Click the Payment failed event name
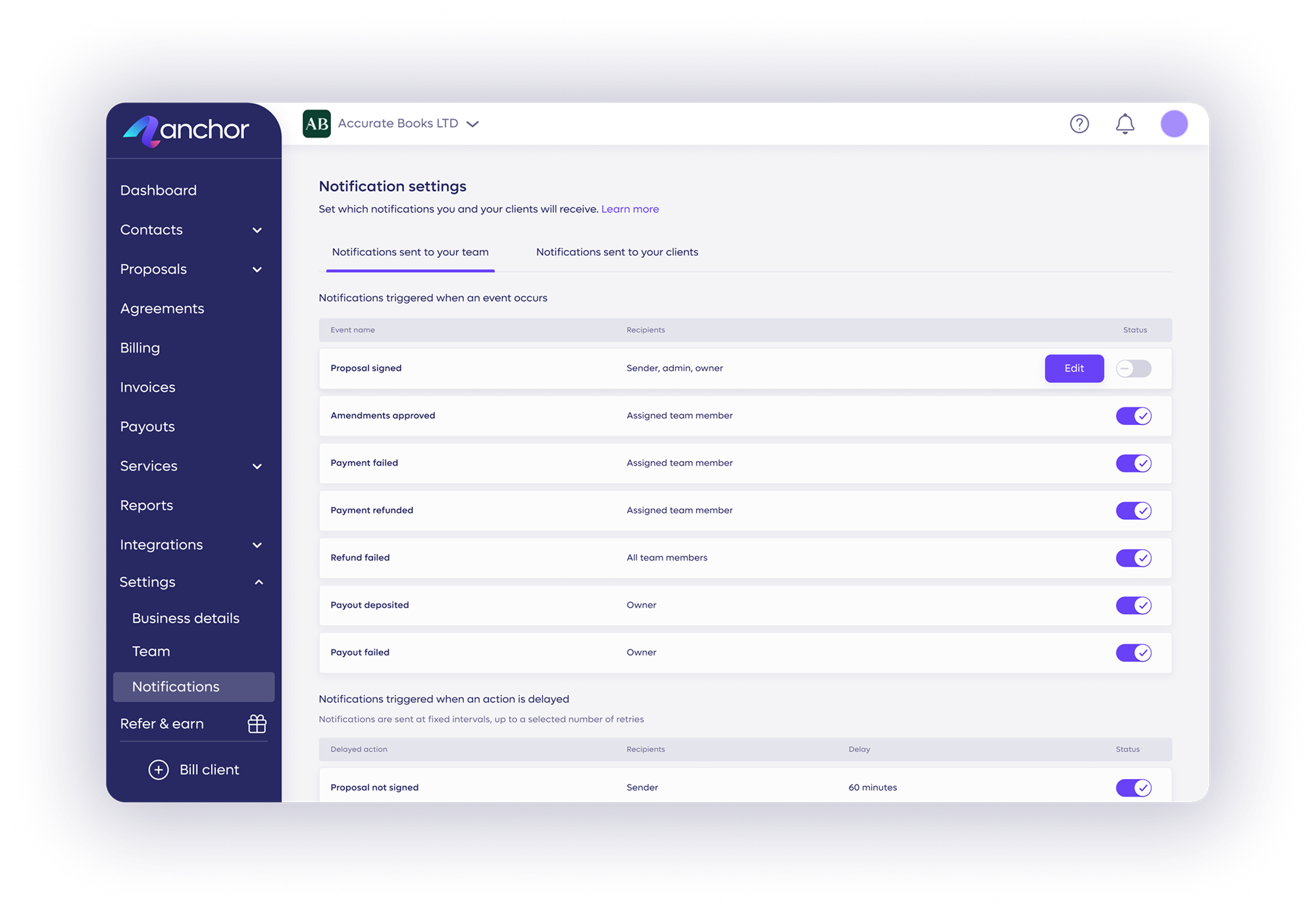 (364, 463)
